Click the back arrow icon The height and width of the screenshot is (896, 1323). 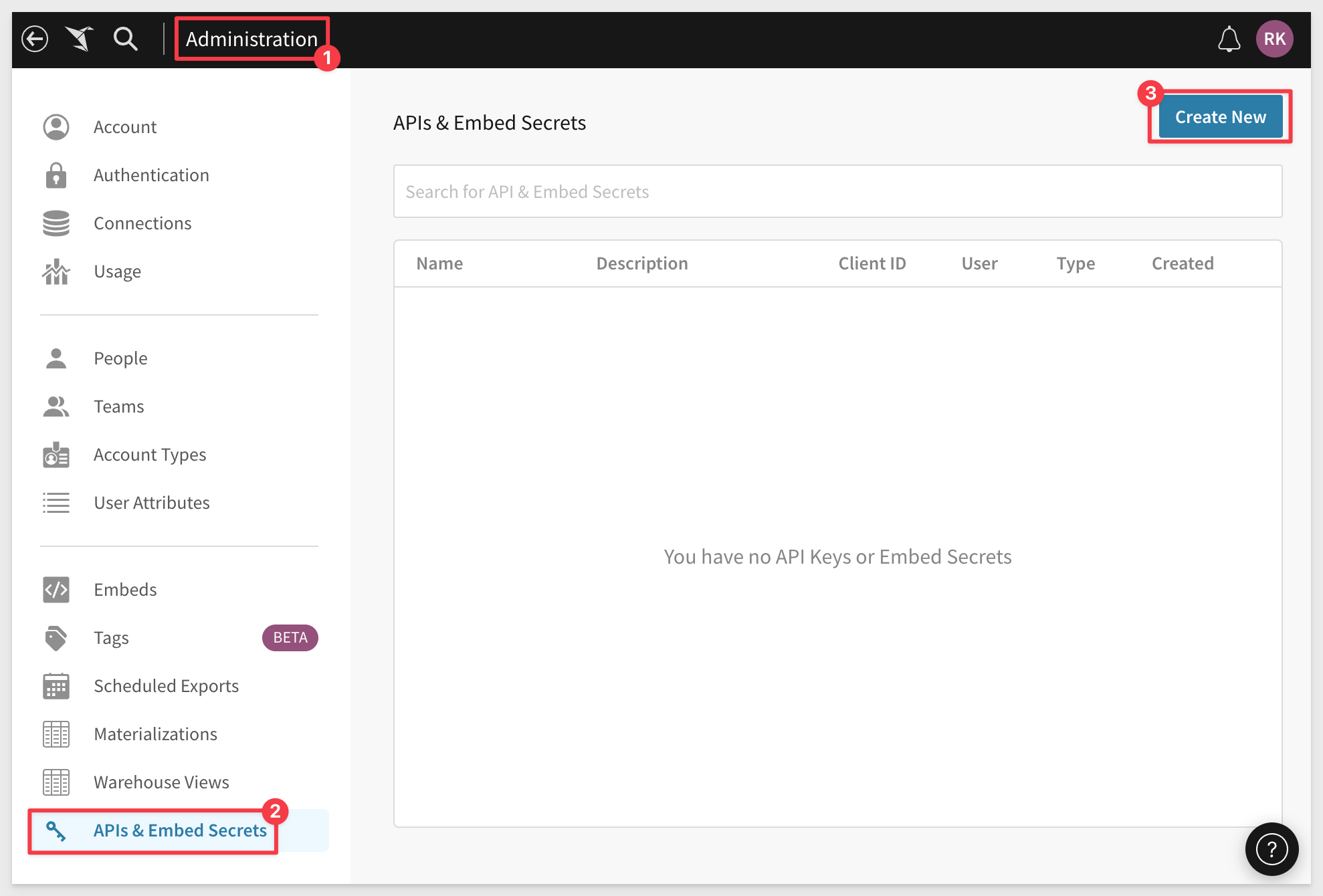35,39
